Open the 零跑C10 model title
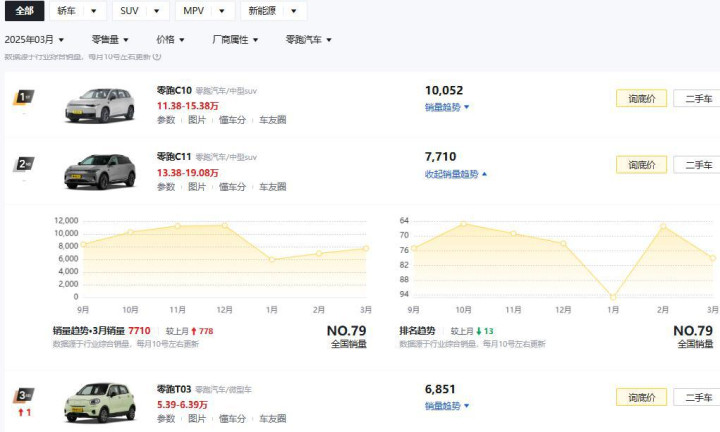The width and height of the screenshot is (720, 432). [x=174, y=90]
